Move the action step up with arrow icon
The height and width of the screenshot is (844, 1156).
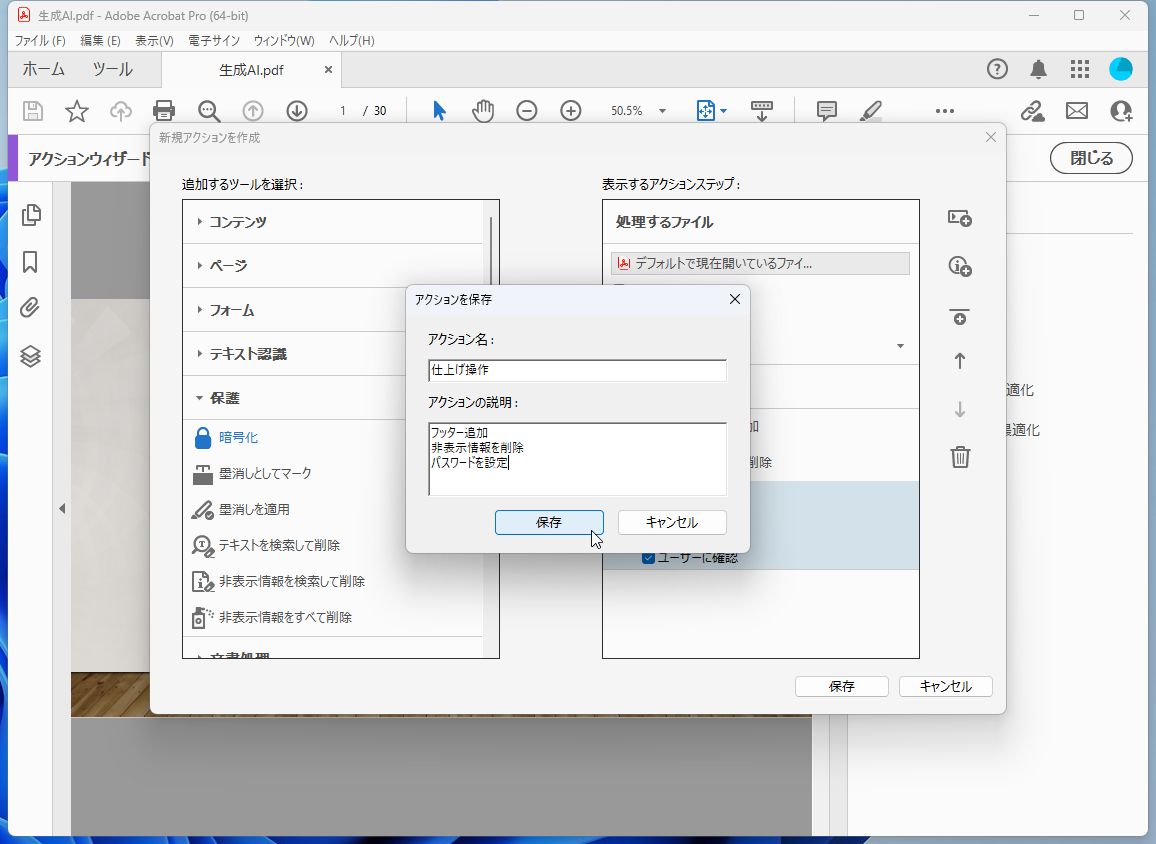(959, 361)
